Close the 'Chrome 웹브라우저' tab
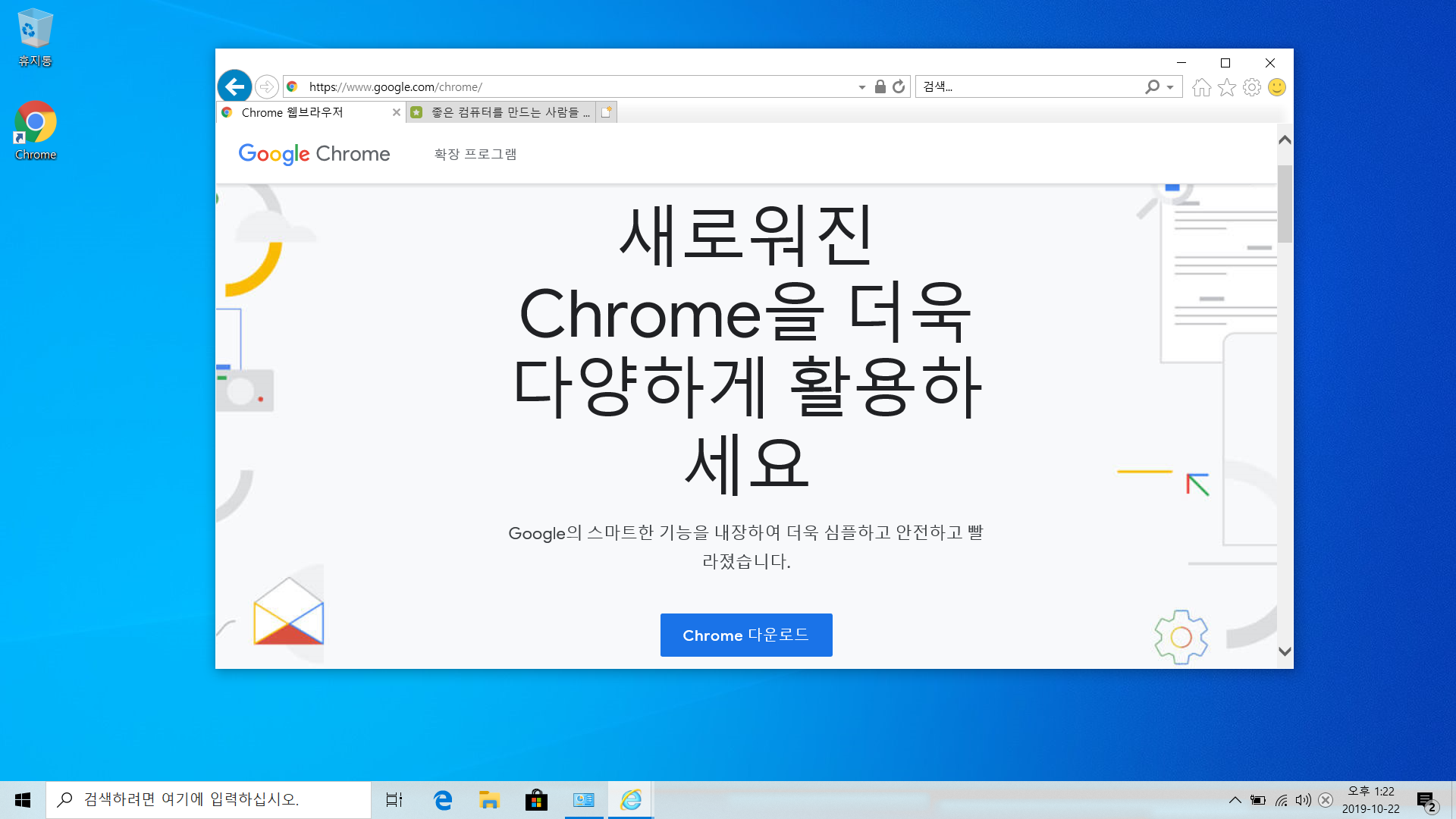The height and width of the screenshot is (819, 1456). coord(396,112)
